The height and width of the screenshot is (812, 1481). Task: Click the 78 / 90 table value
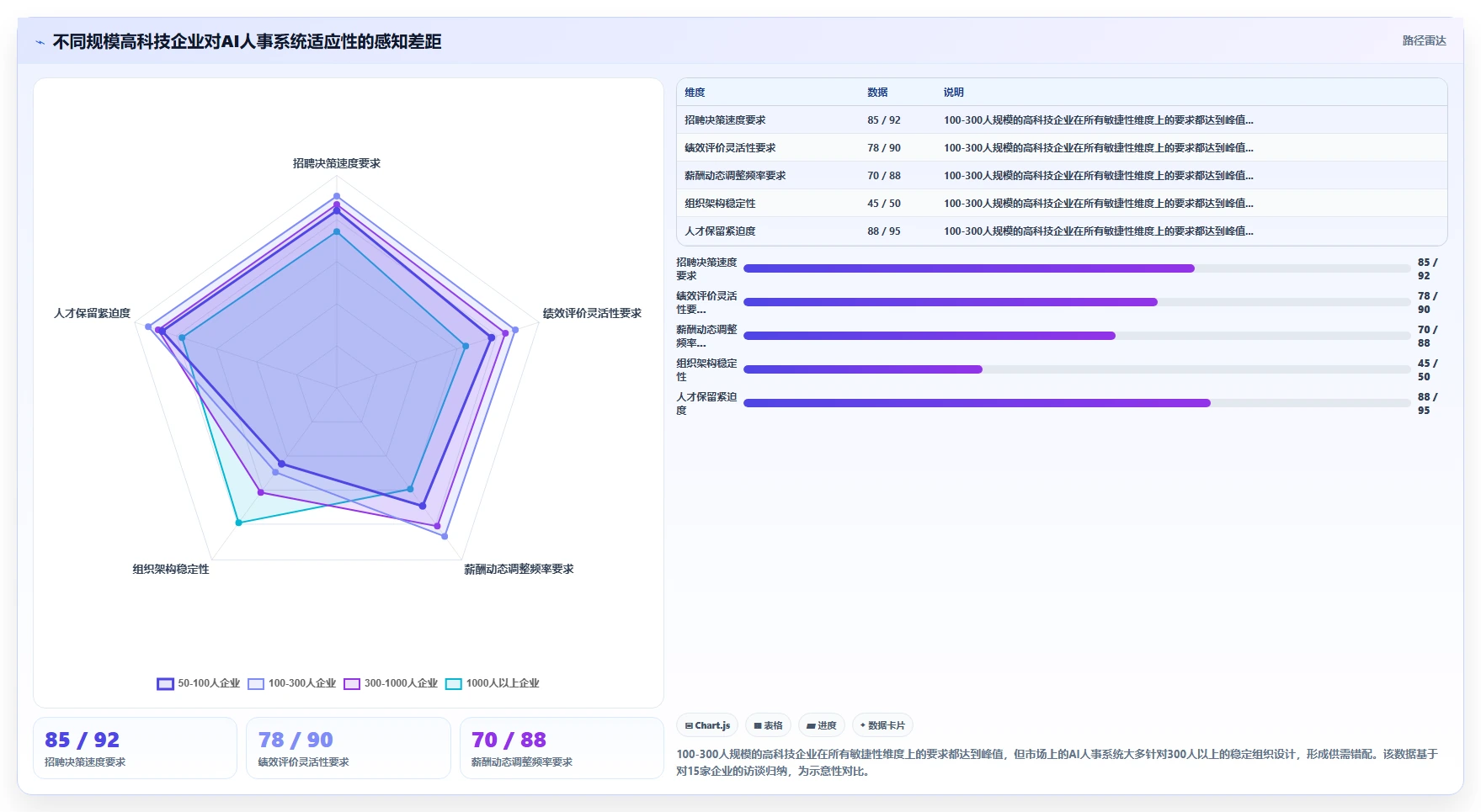884,148
